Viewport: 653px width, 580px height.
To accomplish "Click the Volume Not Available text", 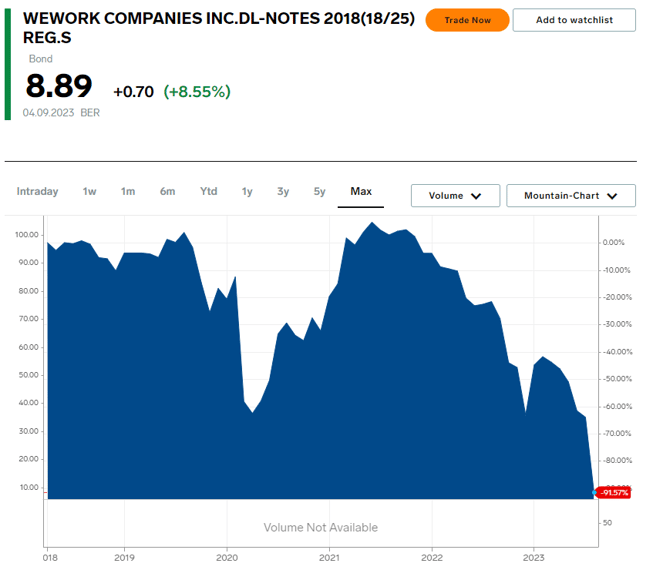I will point(320,528).
